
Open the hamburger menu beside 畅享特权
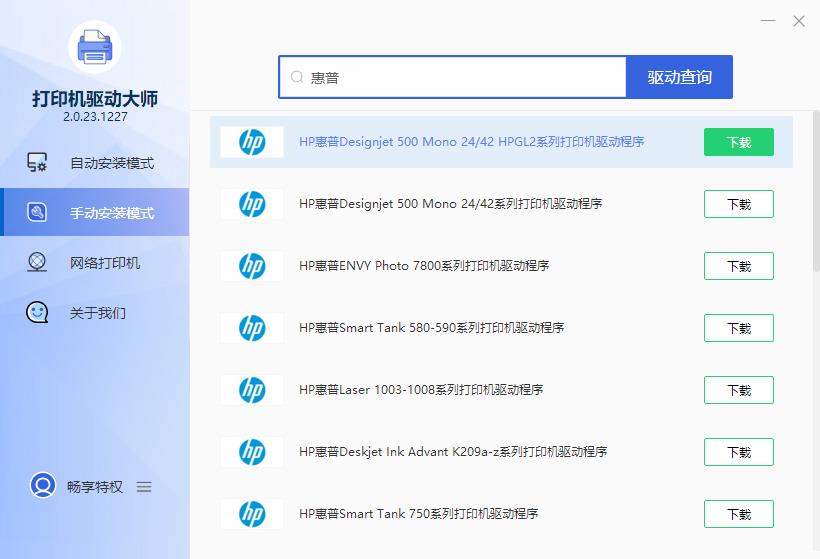point(144,487)
